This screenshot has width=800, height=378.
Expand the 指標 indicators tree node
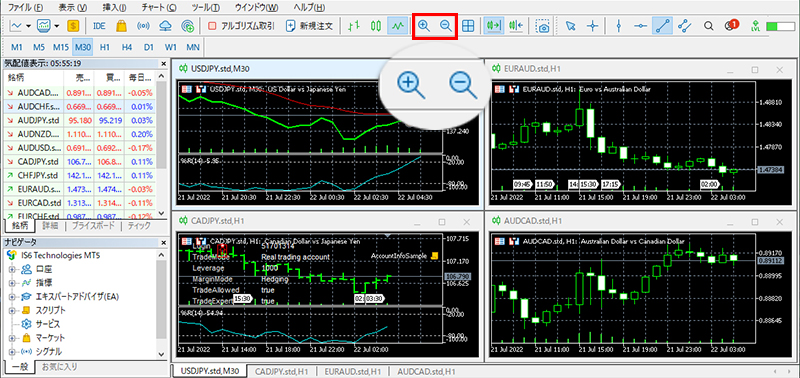coord(11,283)
